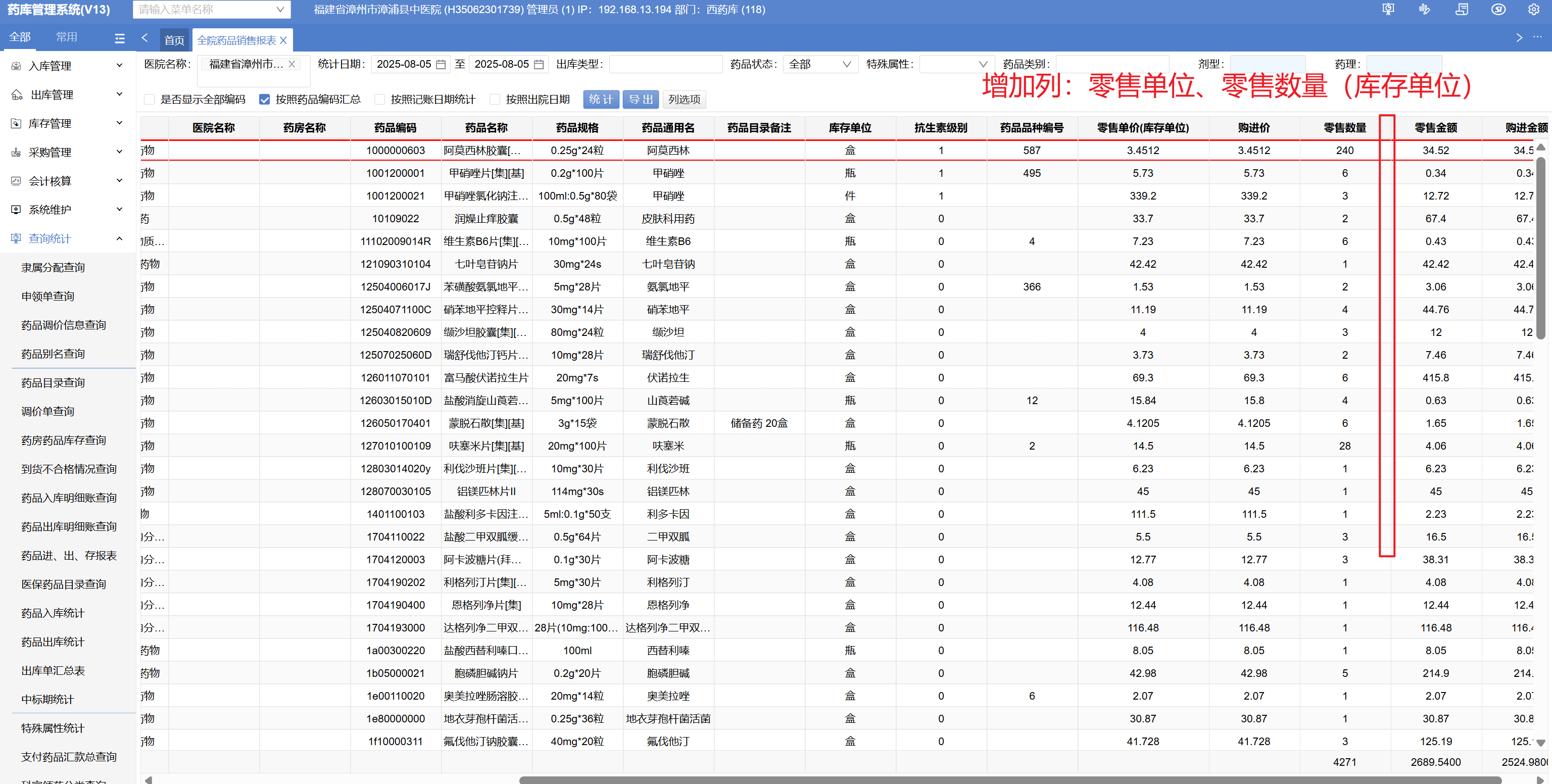This screenshot has height=784, width=1552.
Task: Toggle the sidebar menu collapse icon
Action: 119,38
